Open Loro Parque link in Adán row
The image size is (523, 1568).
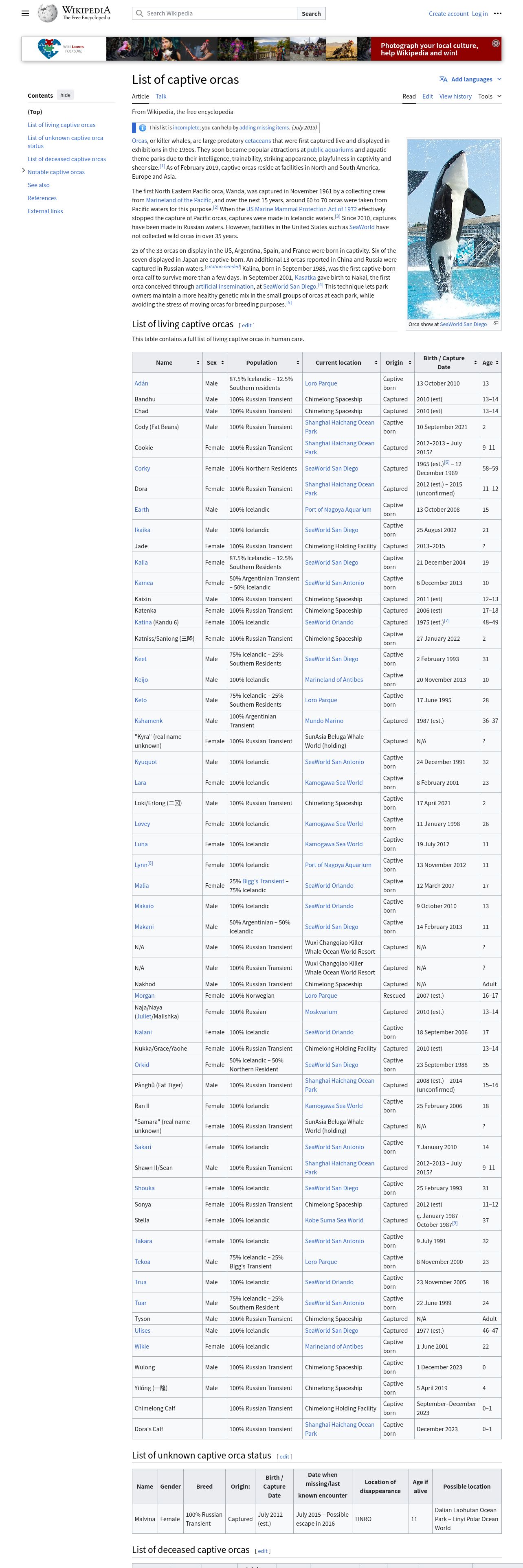tap(321, 383)
